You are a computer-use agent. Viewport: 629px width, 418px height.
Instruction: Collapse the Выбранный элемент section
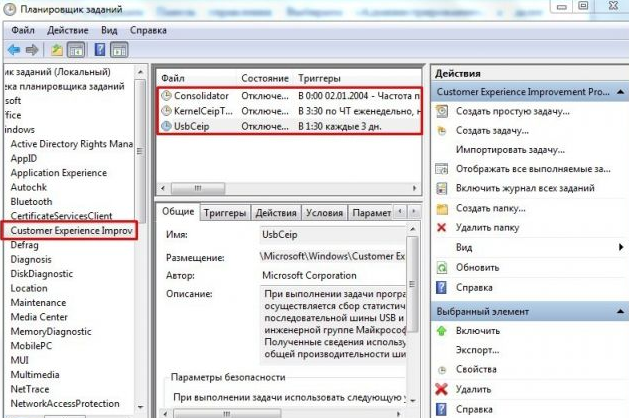[620, 311]
